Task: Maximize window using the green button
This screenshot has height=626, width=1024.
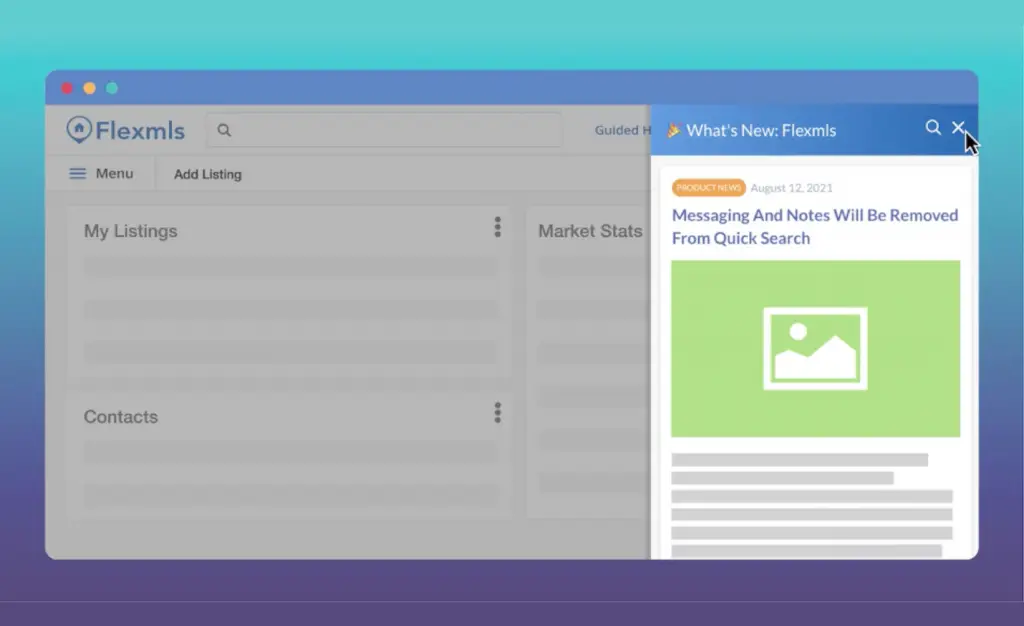Action: click(x=112, y=88)
